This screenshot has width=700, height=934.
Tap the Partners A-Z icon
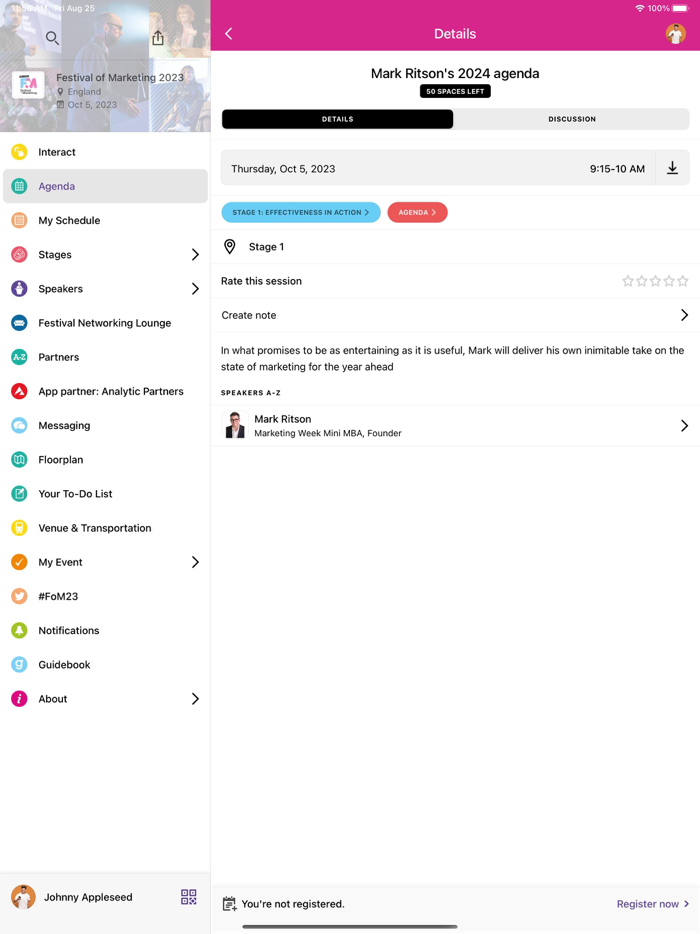19,357
